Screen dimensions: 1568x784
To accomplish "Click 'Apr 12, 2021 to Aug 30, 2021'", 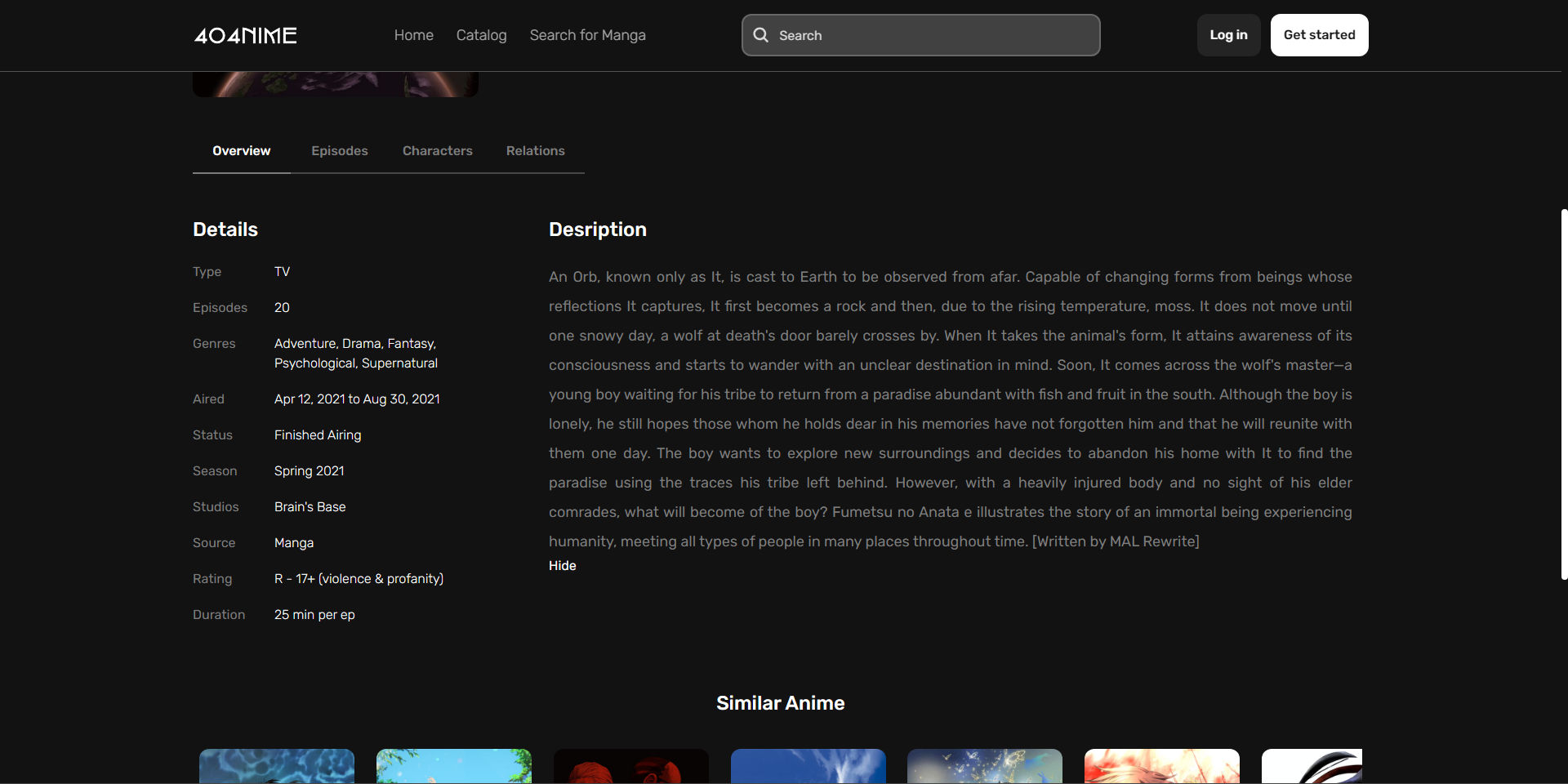I will pos(357,399).
